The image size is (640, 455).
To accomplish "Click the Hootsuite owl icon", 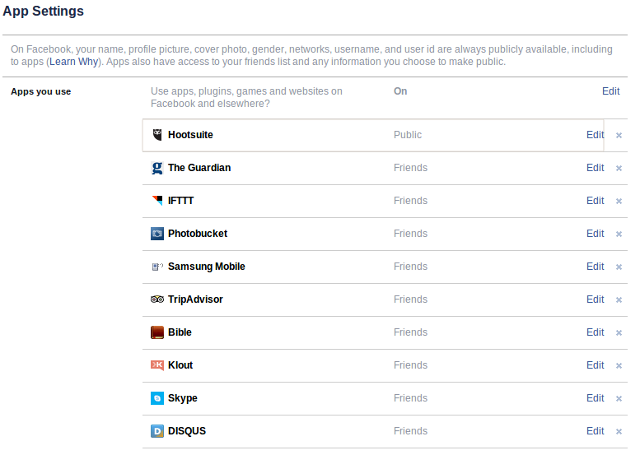I will tap(157, 135).
